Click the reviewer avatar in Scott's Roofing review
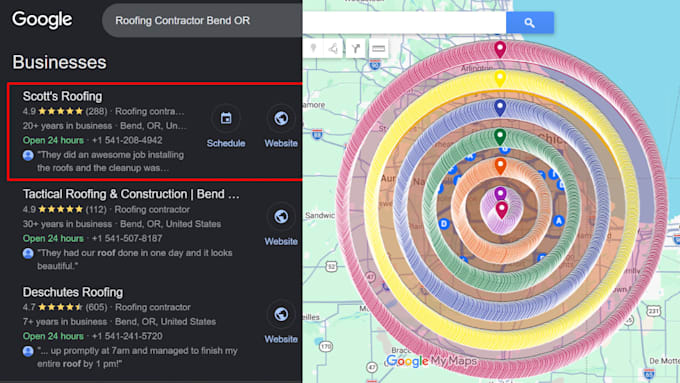The width and height of the screenshot is (680, 383). click(x=28, y=155)
